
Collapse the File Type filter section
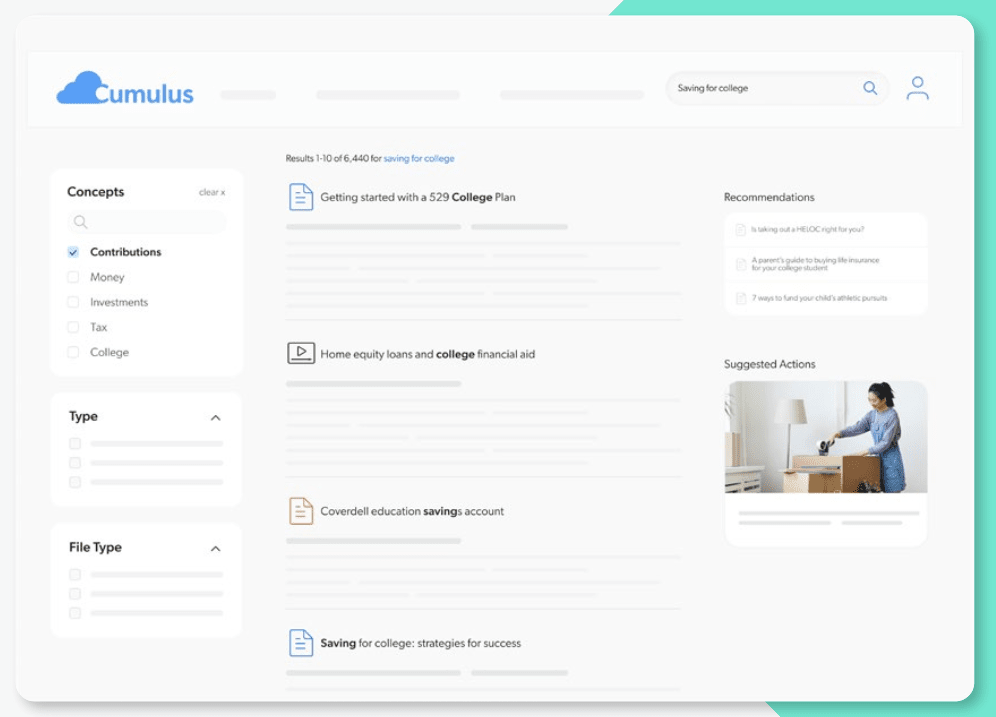tap(215, 549)
